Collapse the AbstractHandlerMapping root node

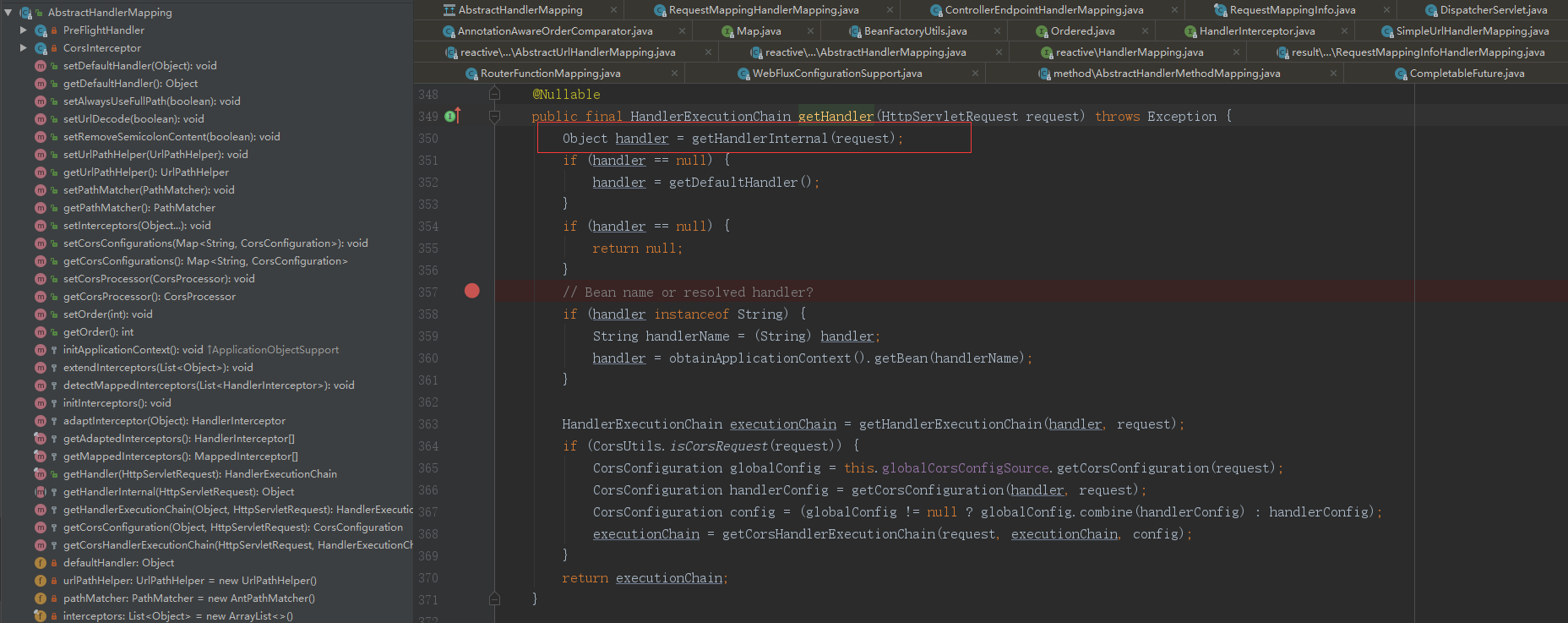pyautogui.click(x=8, y=13)
